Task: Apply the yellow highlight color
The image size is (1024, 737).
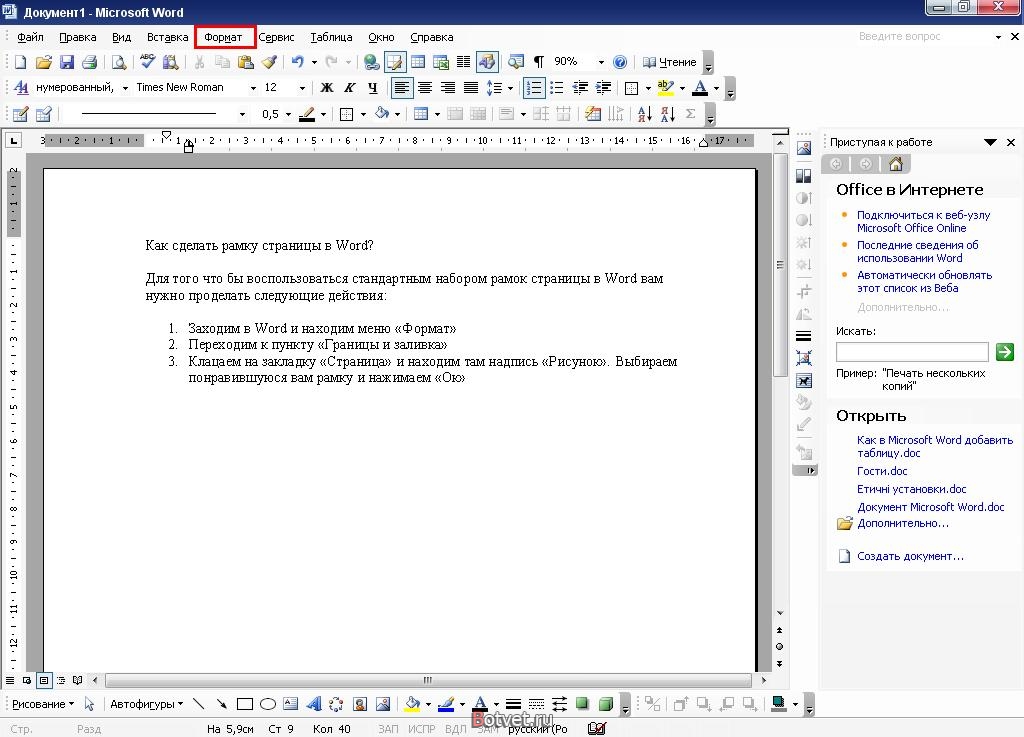Action: tap(665, 87)
